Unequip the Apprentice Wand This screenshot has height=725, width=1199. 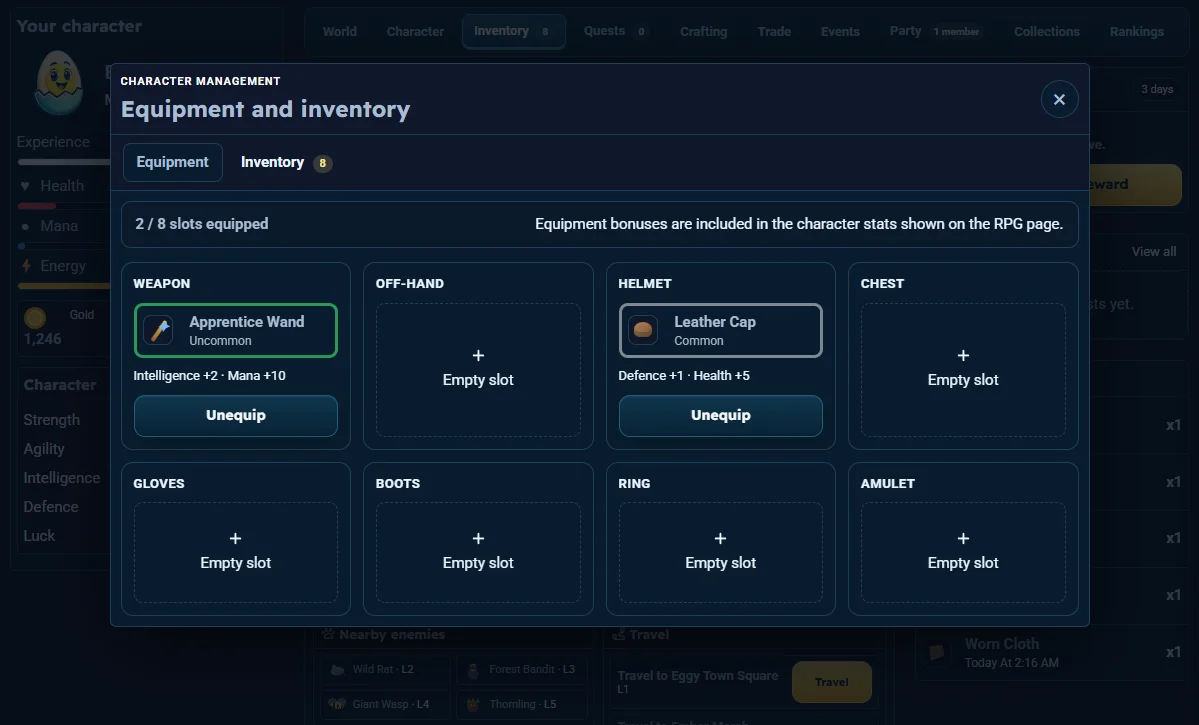[236, 415]
